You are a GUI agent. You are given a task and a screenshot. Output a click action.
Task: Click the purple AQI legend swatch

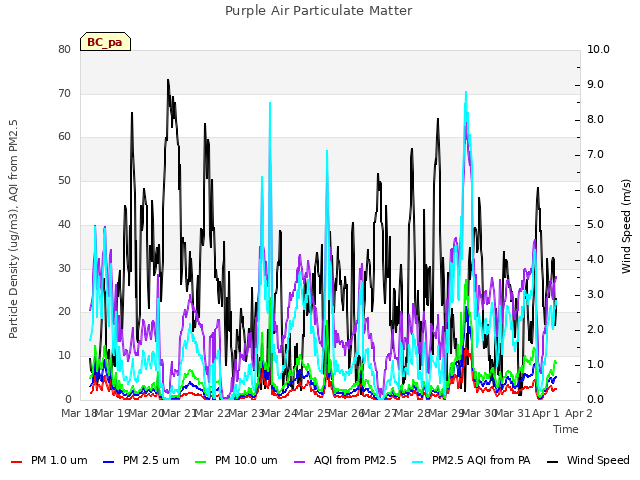click(300, 462)
